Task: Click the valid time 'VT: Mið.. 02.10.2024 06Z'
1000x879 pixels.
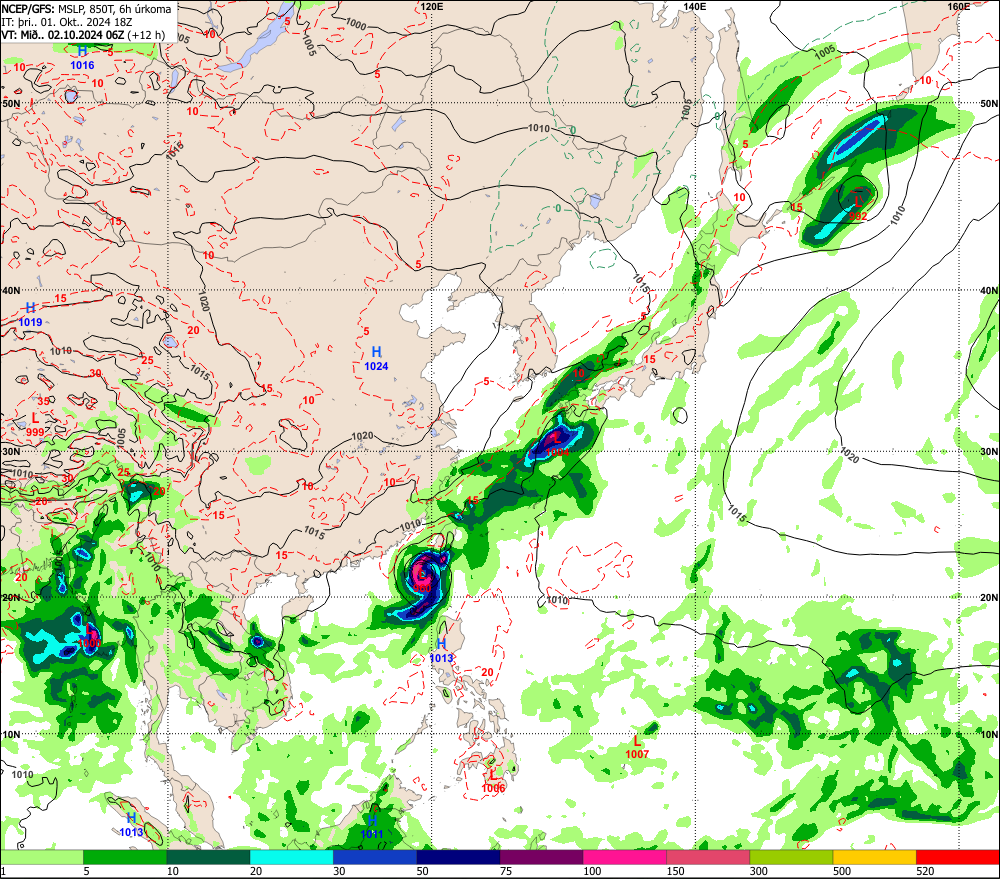Action: point(62,35)
